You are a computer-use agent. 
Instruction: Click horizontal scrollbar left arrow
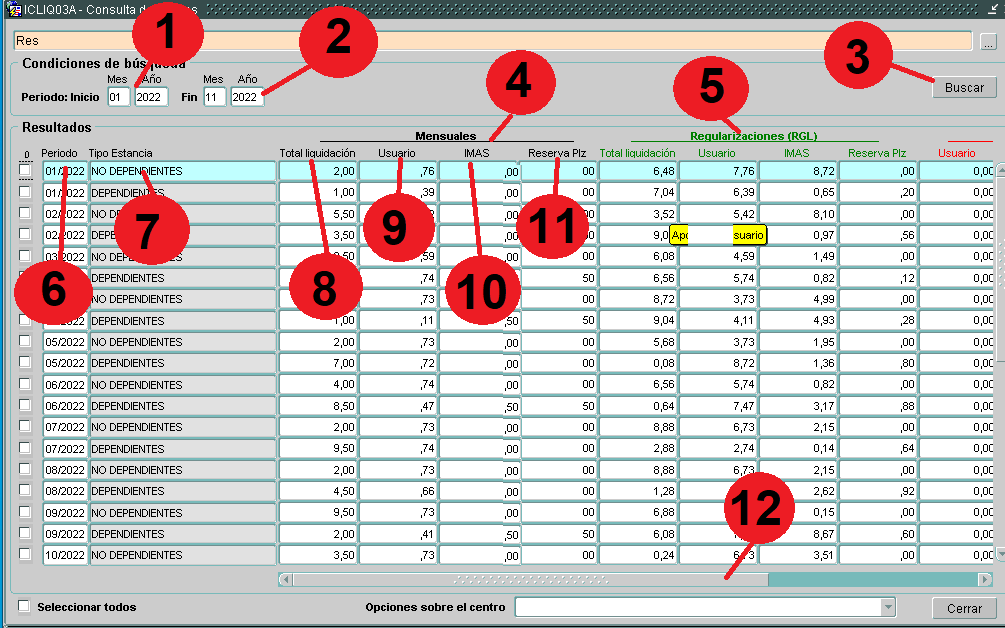click(285, 579)
